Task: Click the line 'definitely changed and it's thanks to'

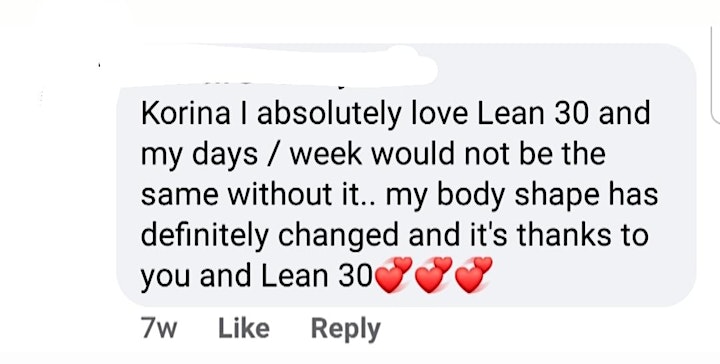Action: pos(394,235)
